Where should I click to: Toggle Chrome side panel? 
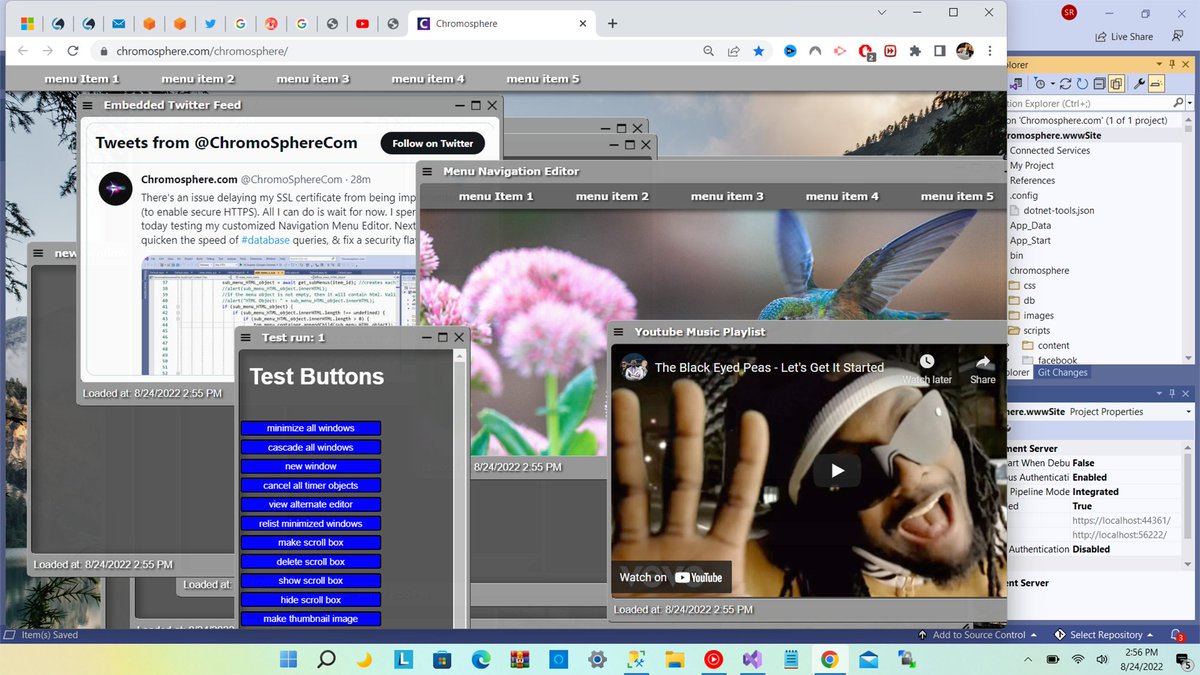click(940, 51)
